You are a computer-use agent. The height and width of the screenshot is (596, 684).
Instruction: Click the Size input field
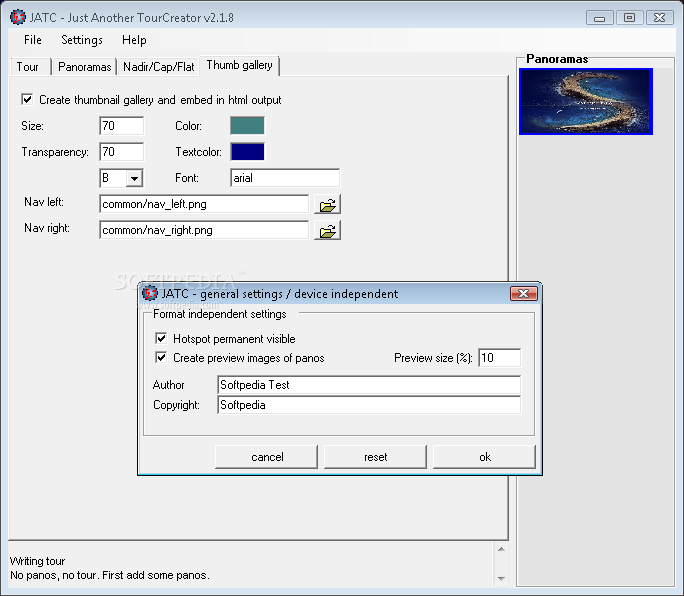pos(122,126)
